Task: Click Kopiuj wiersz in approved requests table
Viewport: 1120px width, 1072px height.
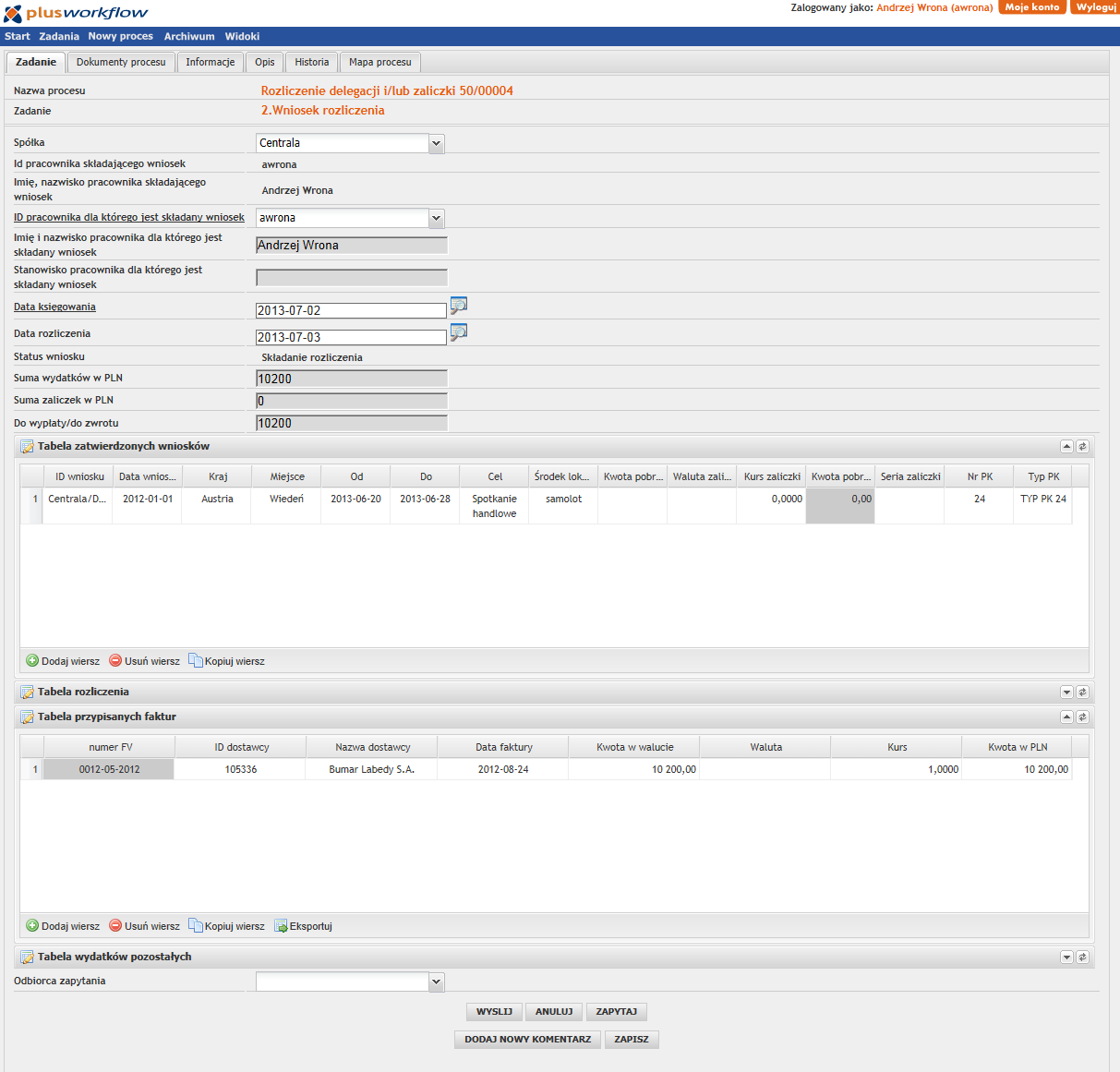Action: point(226,661)
